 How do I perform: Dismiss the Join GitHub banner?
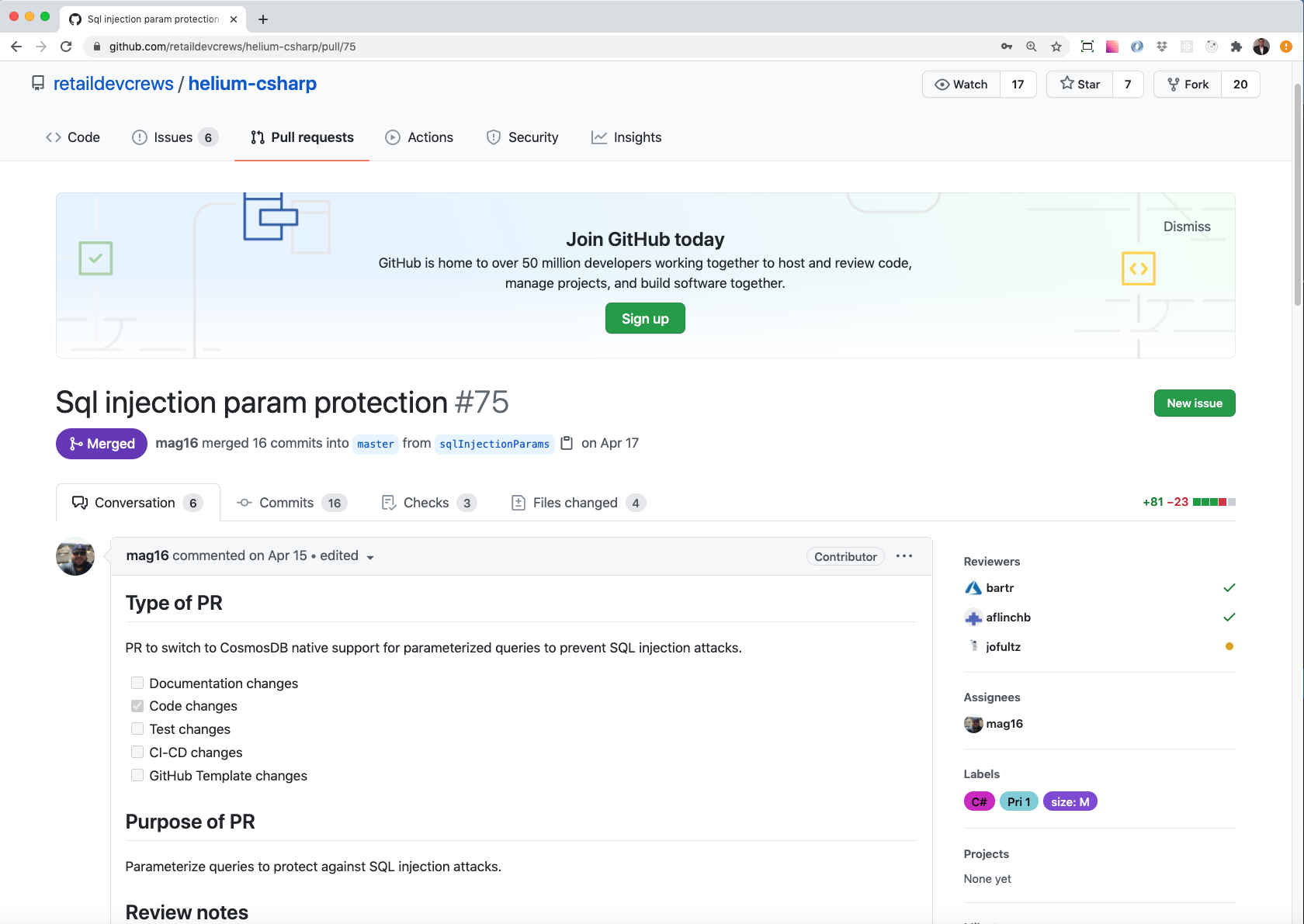[1186, 227]
